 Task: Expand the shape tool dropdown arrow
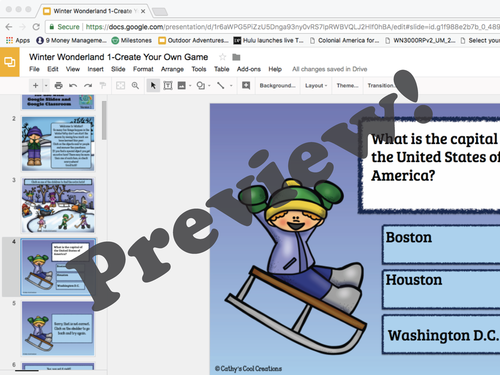(x=209, y=86)
